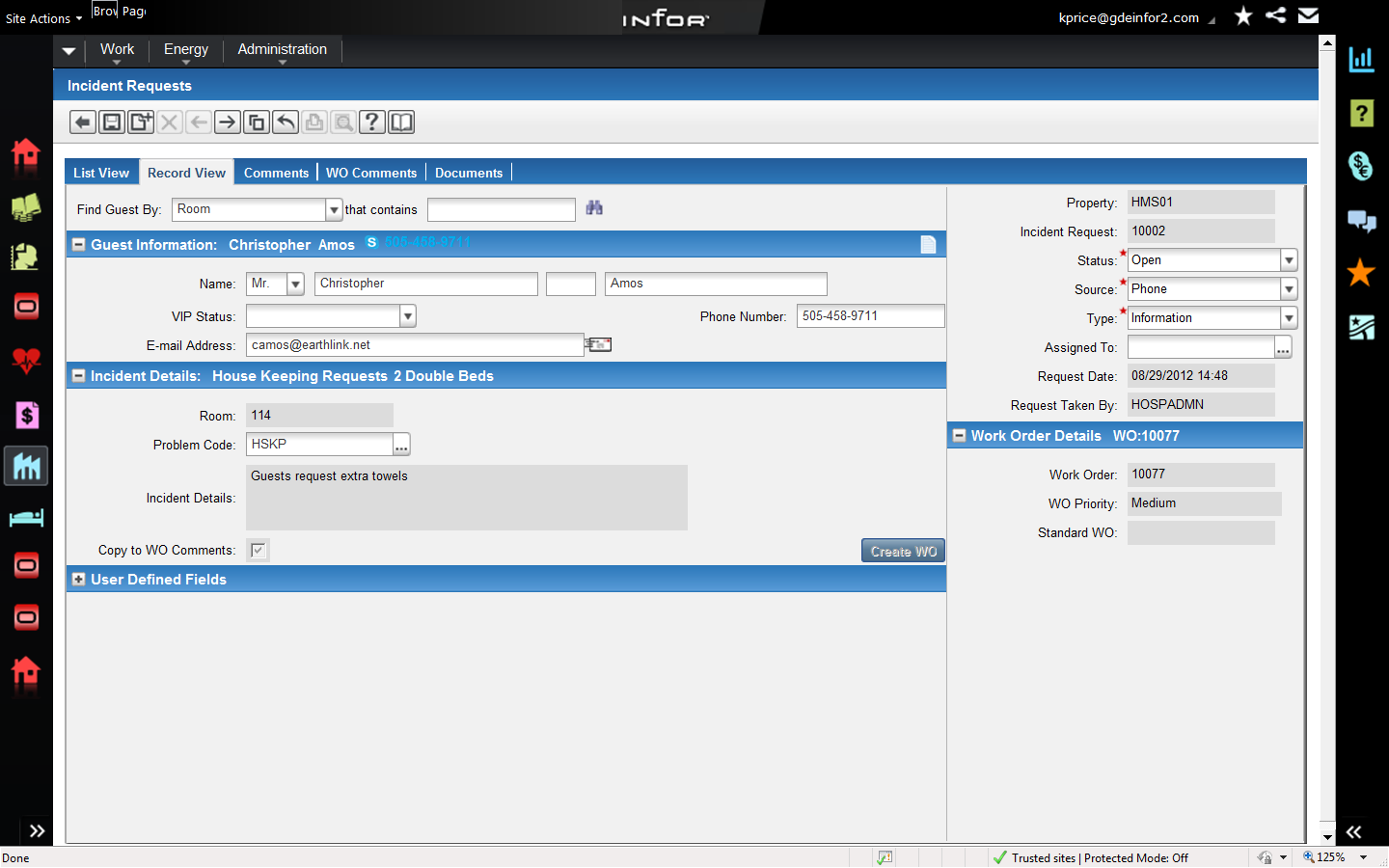Click the orange star favorites icon in the right sidebar
The width and height of the screenshot is (1389, 868).
point(1361,273)
